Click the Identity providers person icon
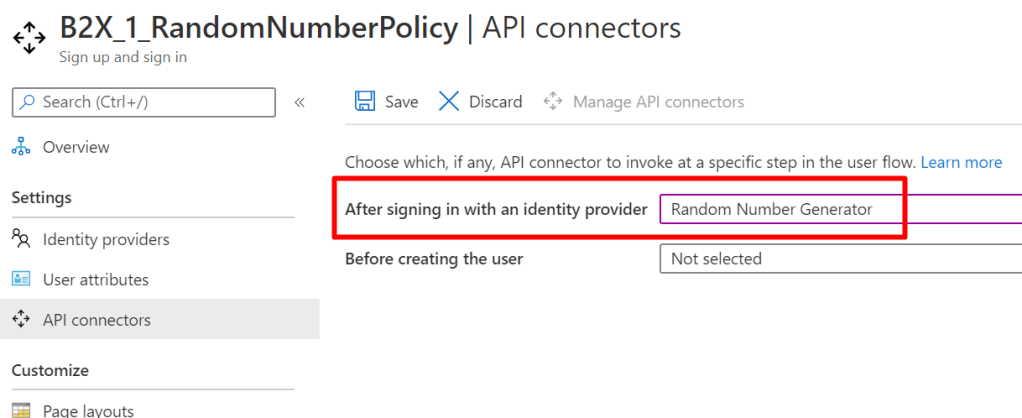Image resolution: width=1022 pixels, height=418 pixels. click(x=21, y=239)
